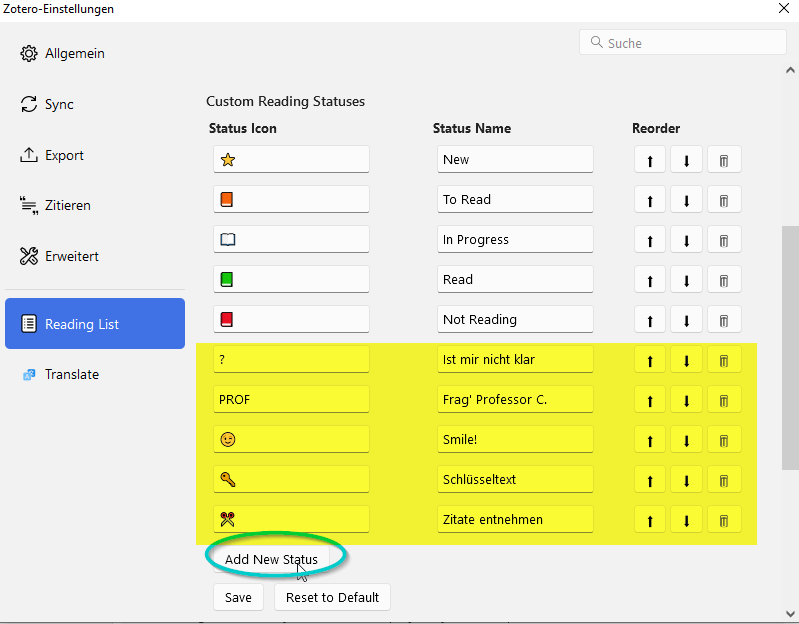
Task: Open the Erweitert settings pane
Action: click(x=95, y=256)
